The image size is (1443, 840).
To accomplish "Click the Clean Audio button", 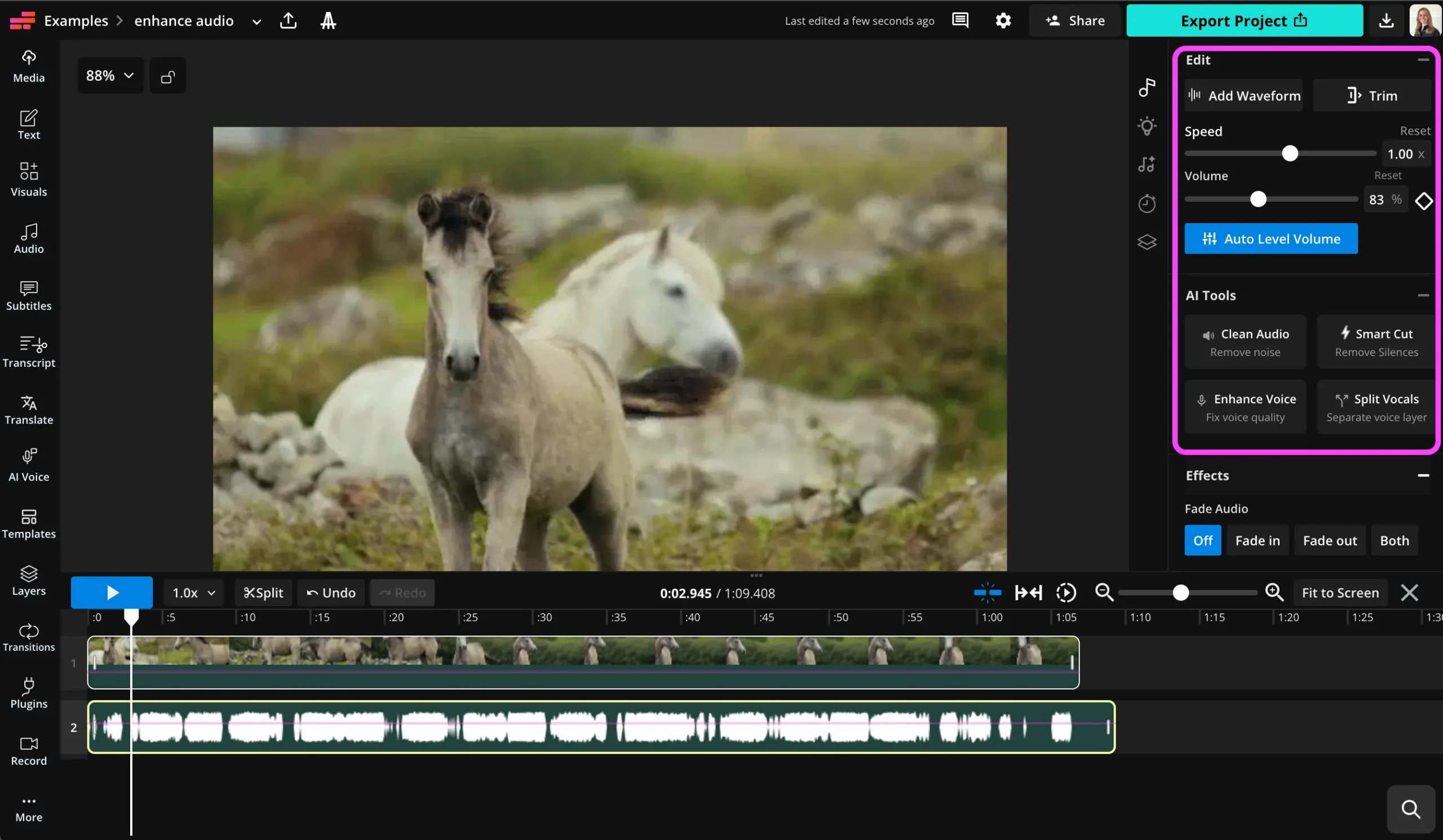I will coord(1245,341).
